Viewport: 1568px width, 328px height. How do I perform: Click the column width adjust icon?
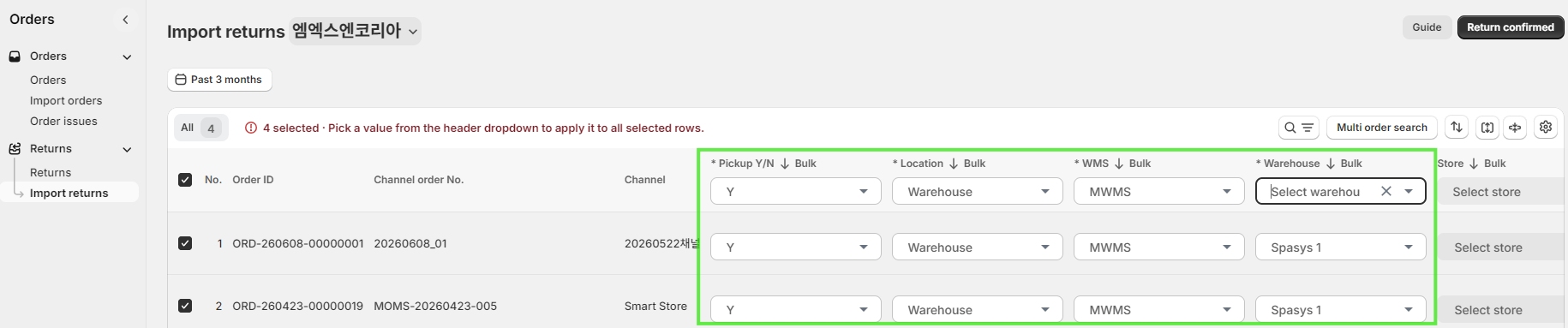pyautogui.click(x=1515, y=128)
